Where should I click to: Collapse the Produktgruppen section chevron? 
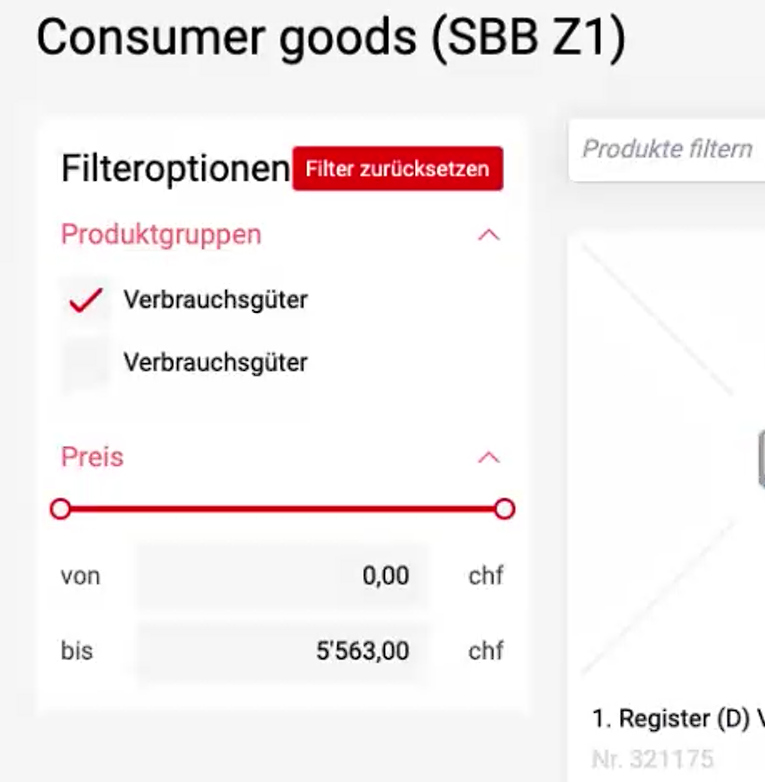[x=488, y=235]
